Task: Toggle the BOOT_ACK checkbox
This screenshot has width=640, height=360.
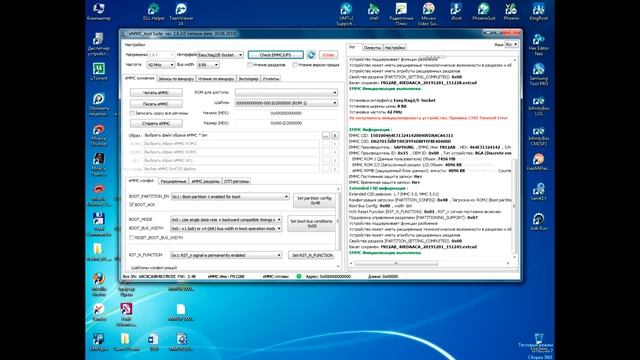Action: 131,204
